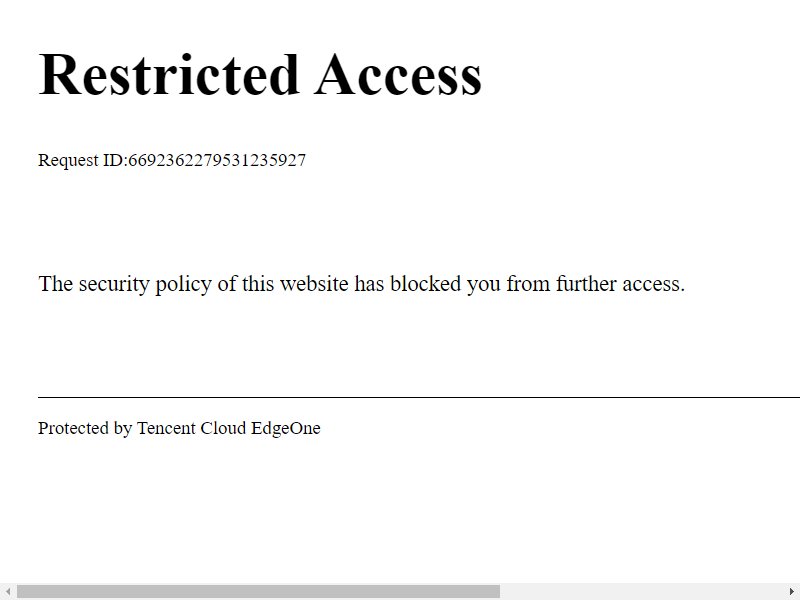The height and width of the screenshot is (600, 800).
Task: Click the word "Access" in the heading
Action: click(x=398, y=75)
